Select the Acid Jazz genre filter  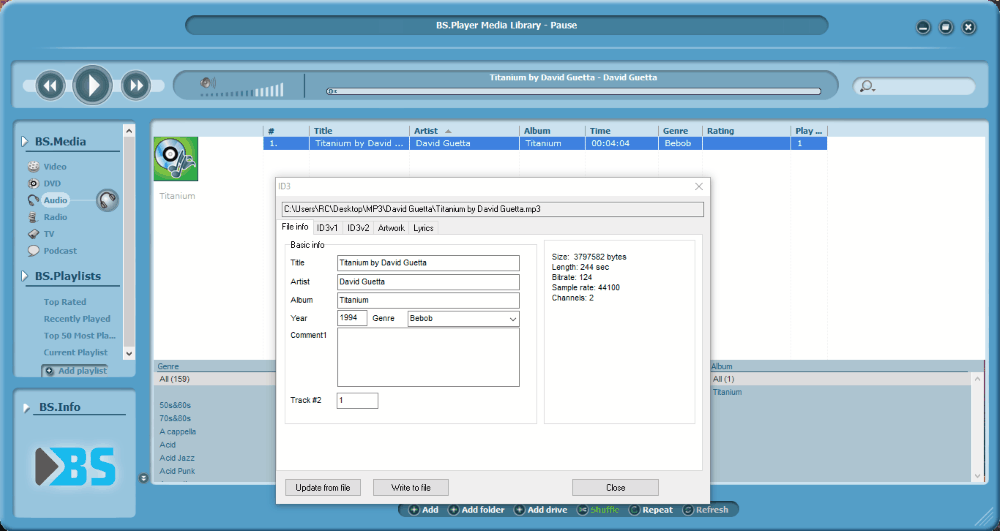point(177,458)
